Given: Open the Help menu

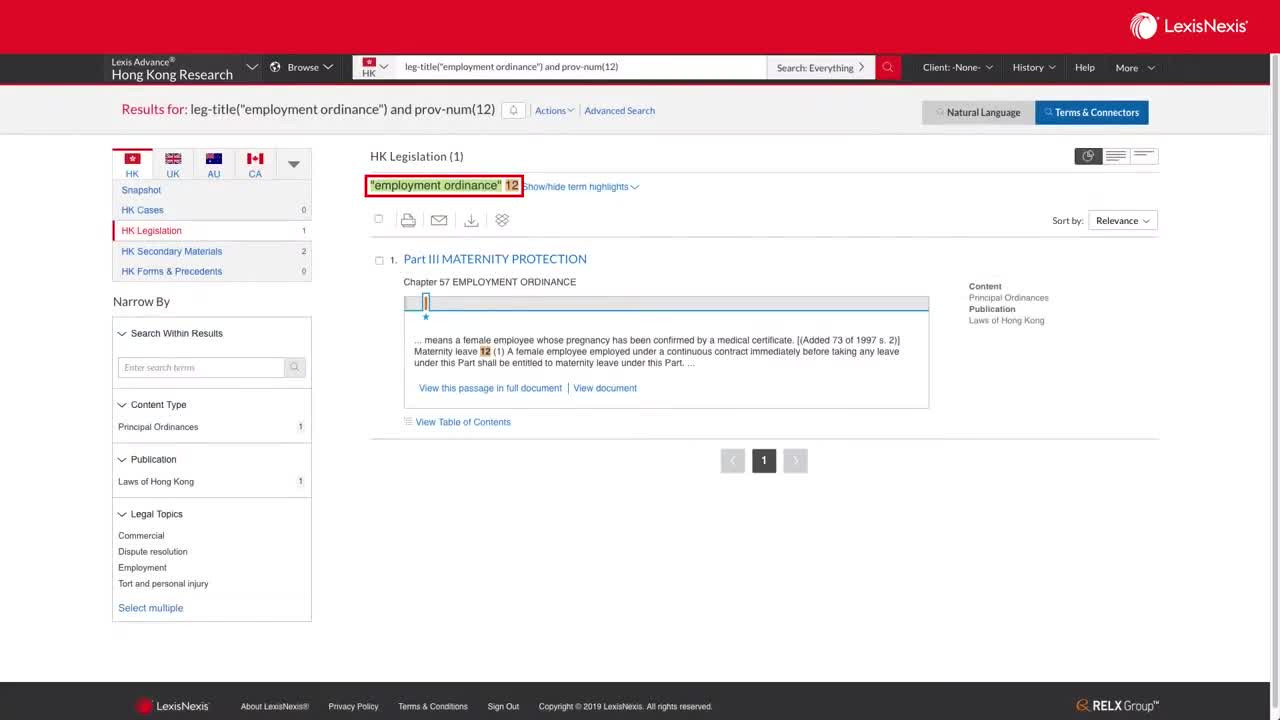Looking at the screenshot, I should pyautogui.click(x=1085, y=67).
